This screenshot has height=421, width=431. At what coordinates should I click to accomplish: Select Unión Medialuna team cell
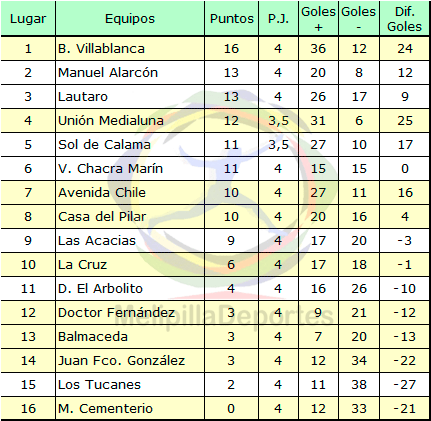(130, 121)
